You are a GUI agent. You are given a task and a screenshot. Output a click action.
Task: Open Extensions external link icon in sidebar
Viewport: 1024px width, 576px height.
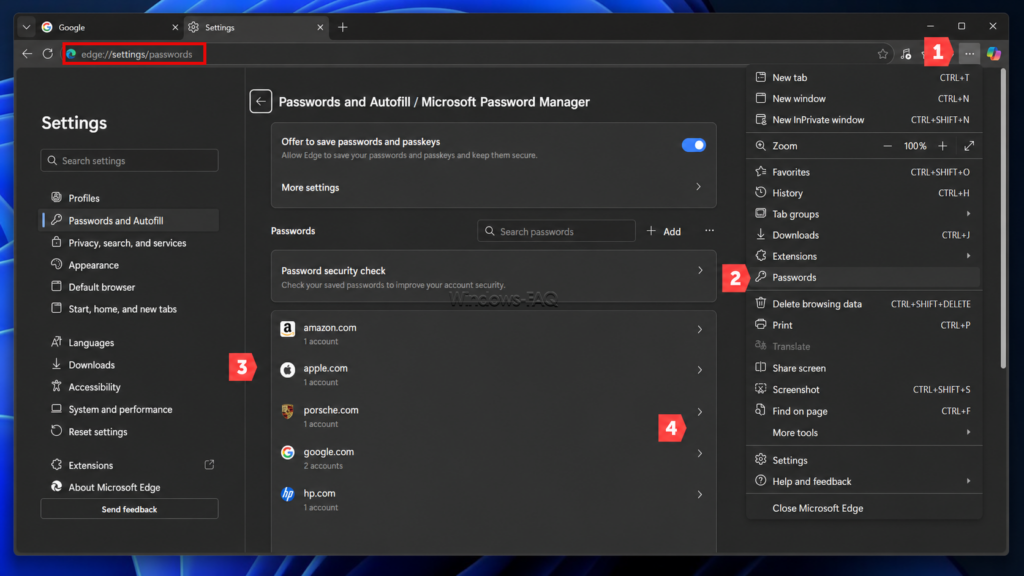(x=209, y=465)
